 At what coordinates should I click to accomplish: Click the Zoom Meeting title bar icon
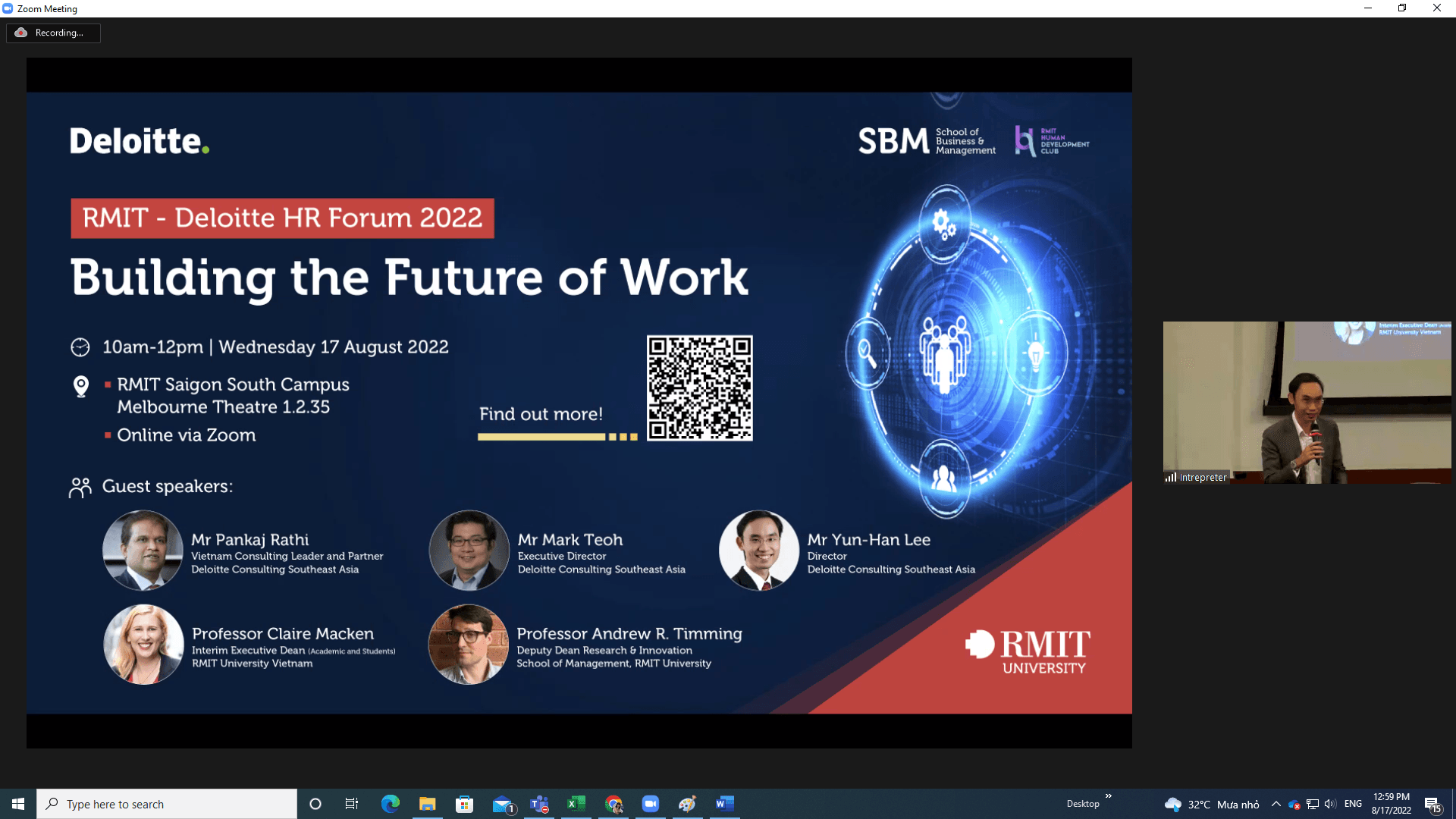(8, 8)
